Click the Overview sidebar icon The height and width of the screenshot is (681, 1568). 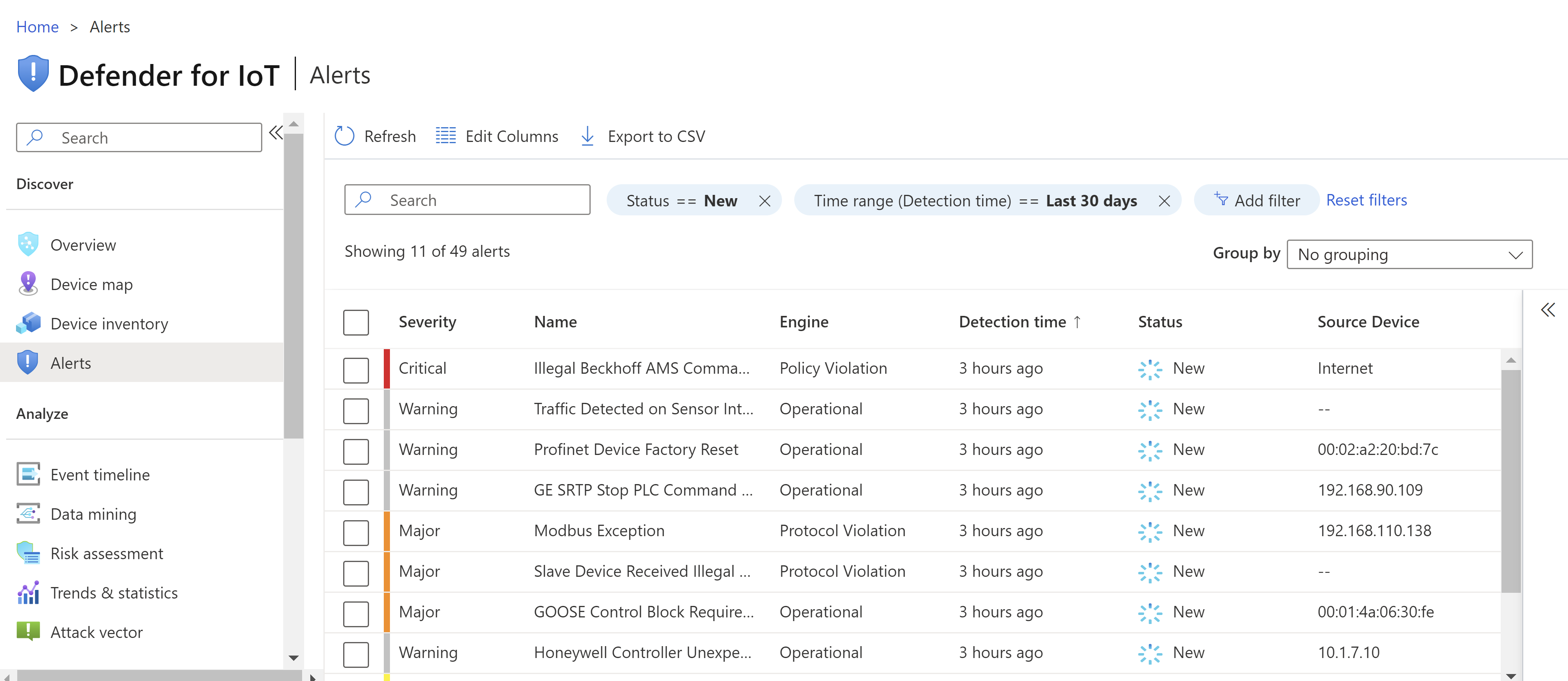[28, 245]
